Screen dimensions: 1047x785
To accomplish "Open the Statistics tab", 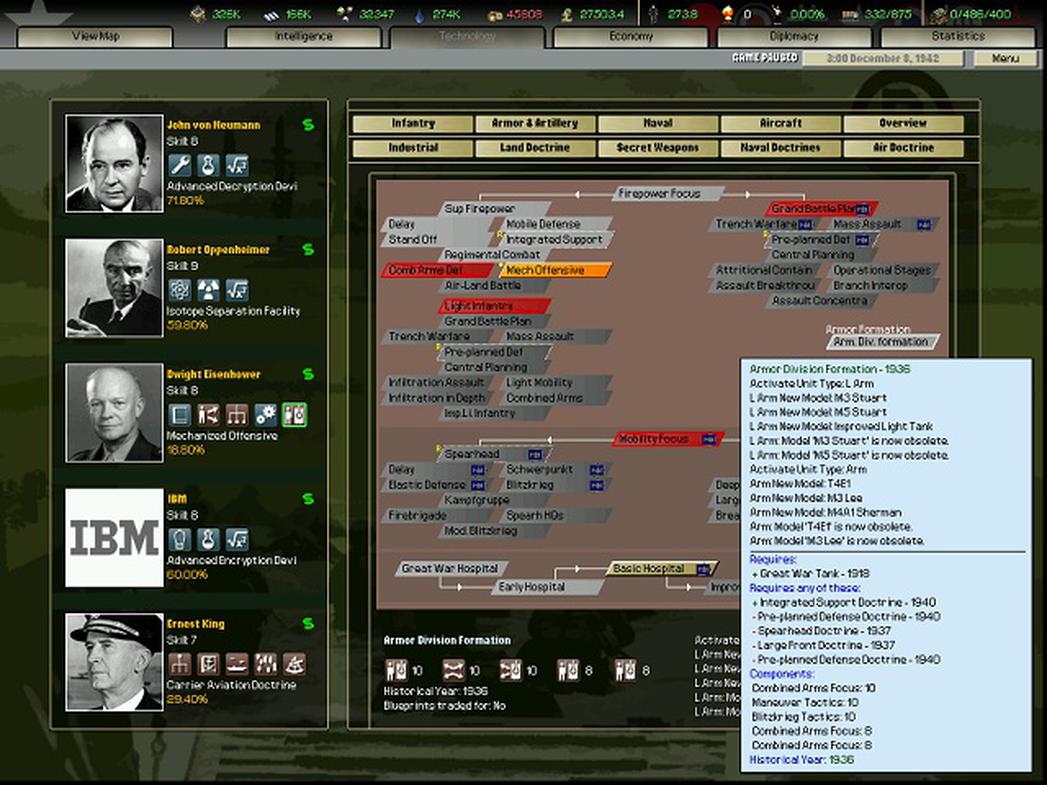I will 958,36.
